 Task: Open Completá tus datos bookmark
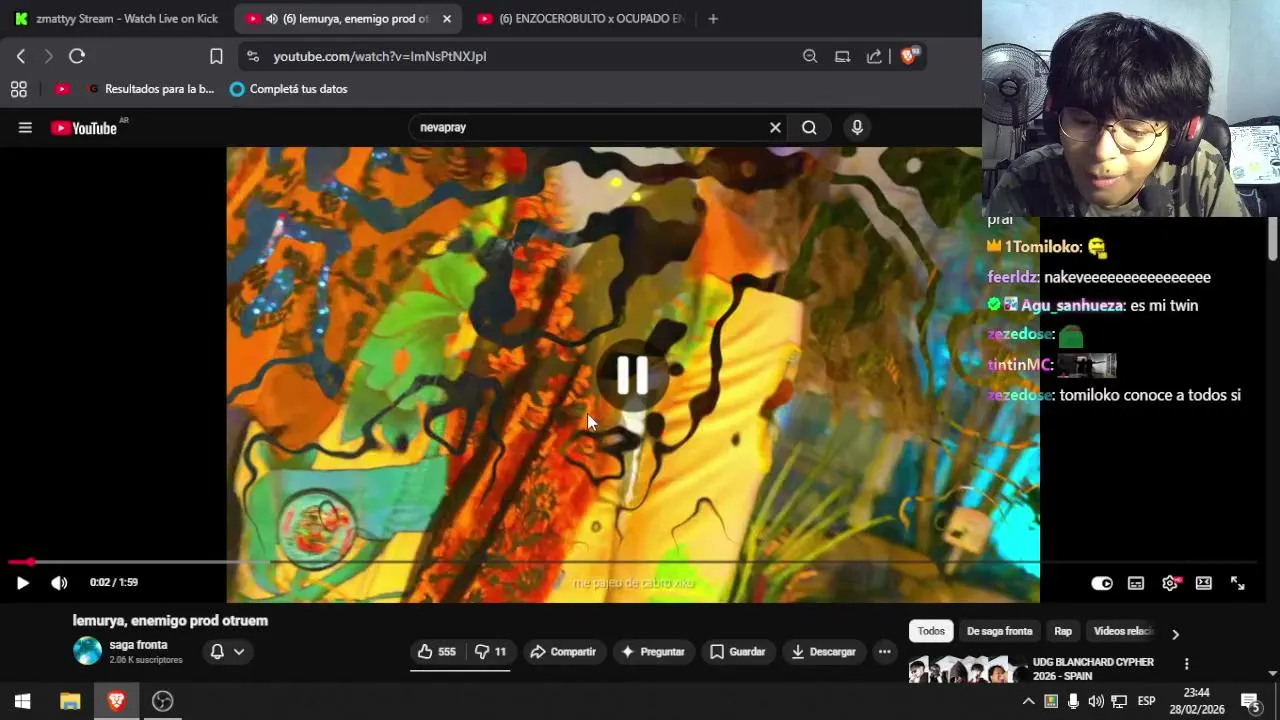click(x=289, y=89)
